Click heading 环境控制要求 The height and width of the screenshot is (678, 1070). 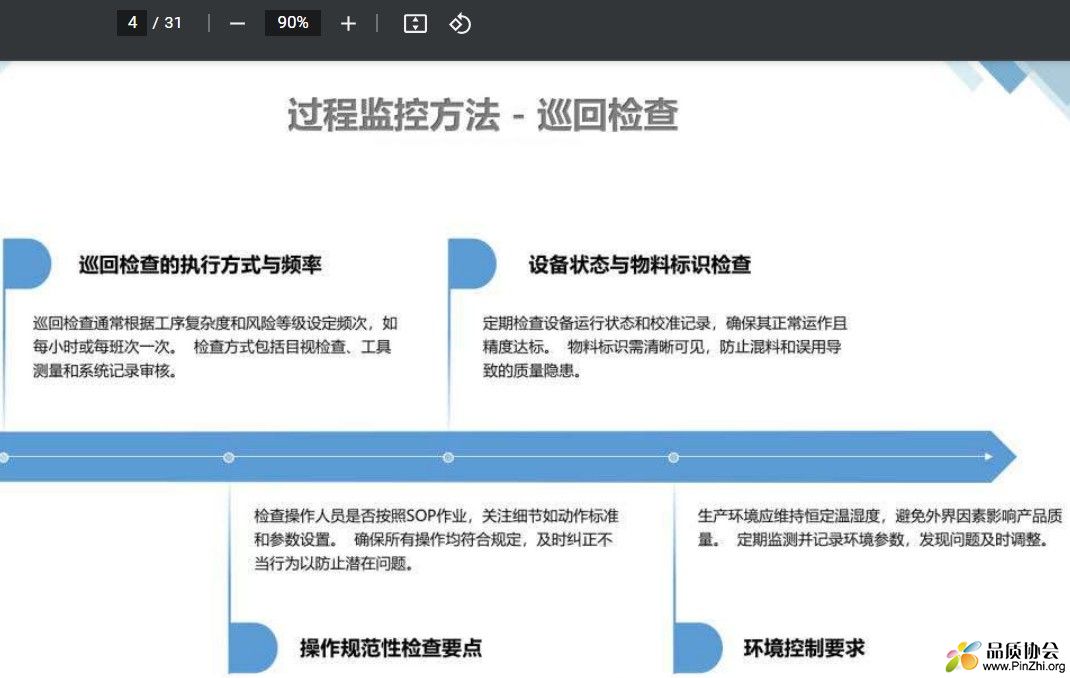tap(804, 648)
